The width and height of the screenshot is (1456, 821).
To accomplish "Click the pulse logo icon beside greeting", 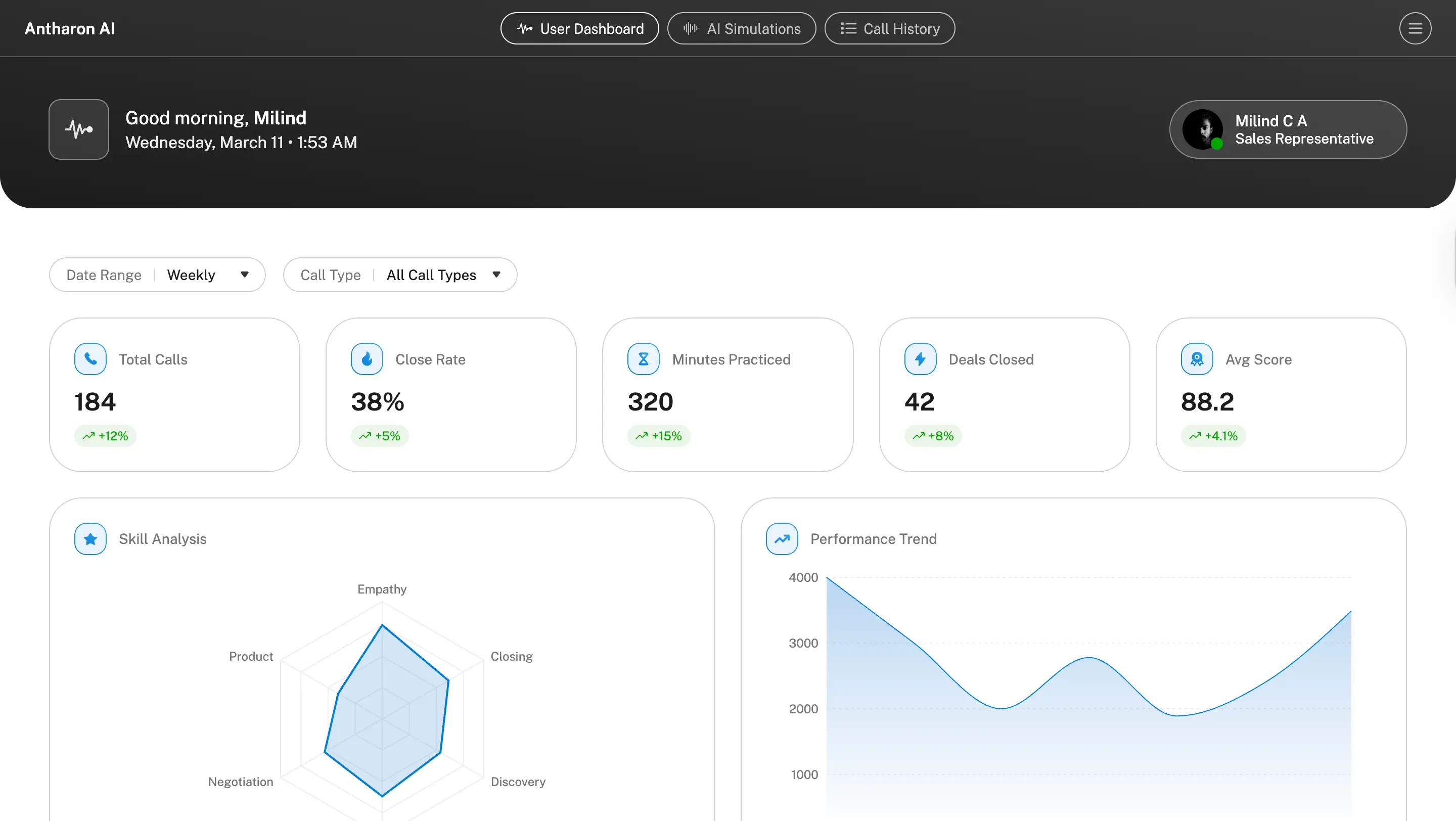I will point(78,129).
